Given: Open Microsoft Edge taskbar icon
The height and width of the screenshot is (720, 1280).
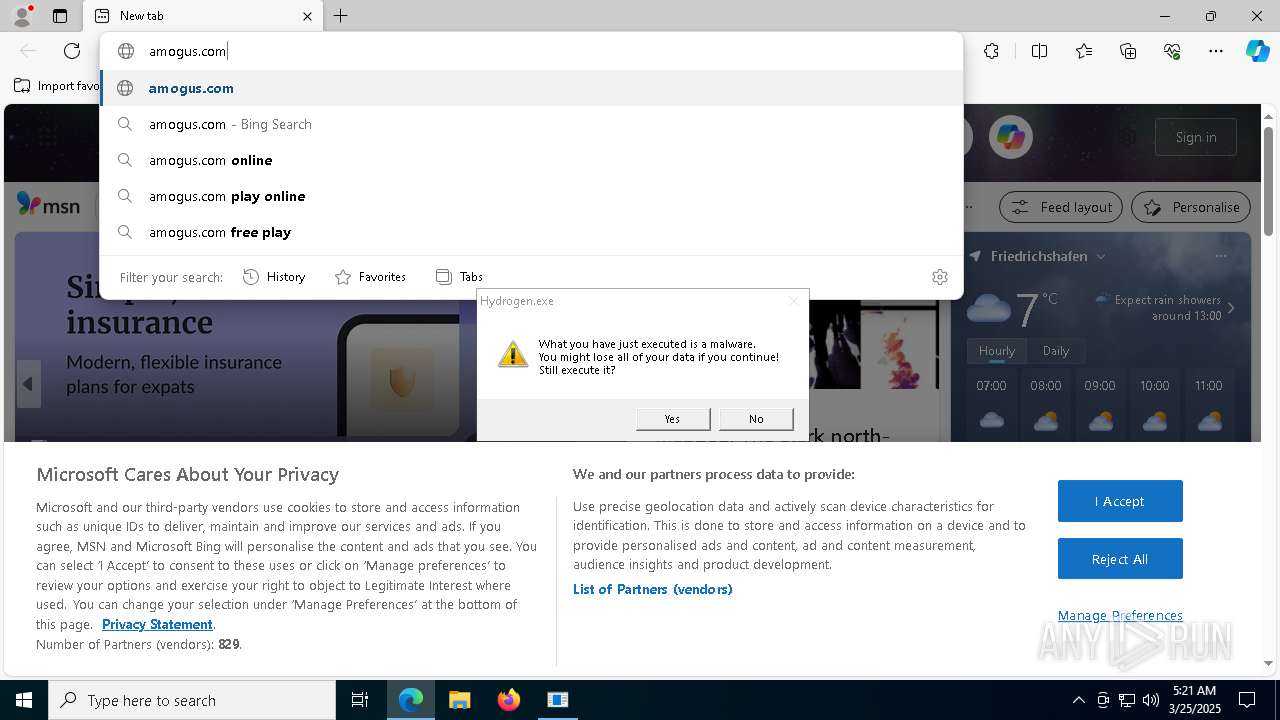Looking at the screenshot, I should (411, 700).
